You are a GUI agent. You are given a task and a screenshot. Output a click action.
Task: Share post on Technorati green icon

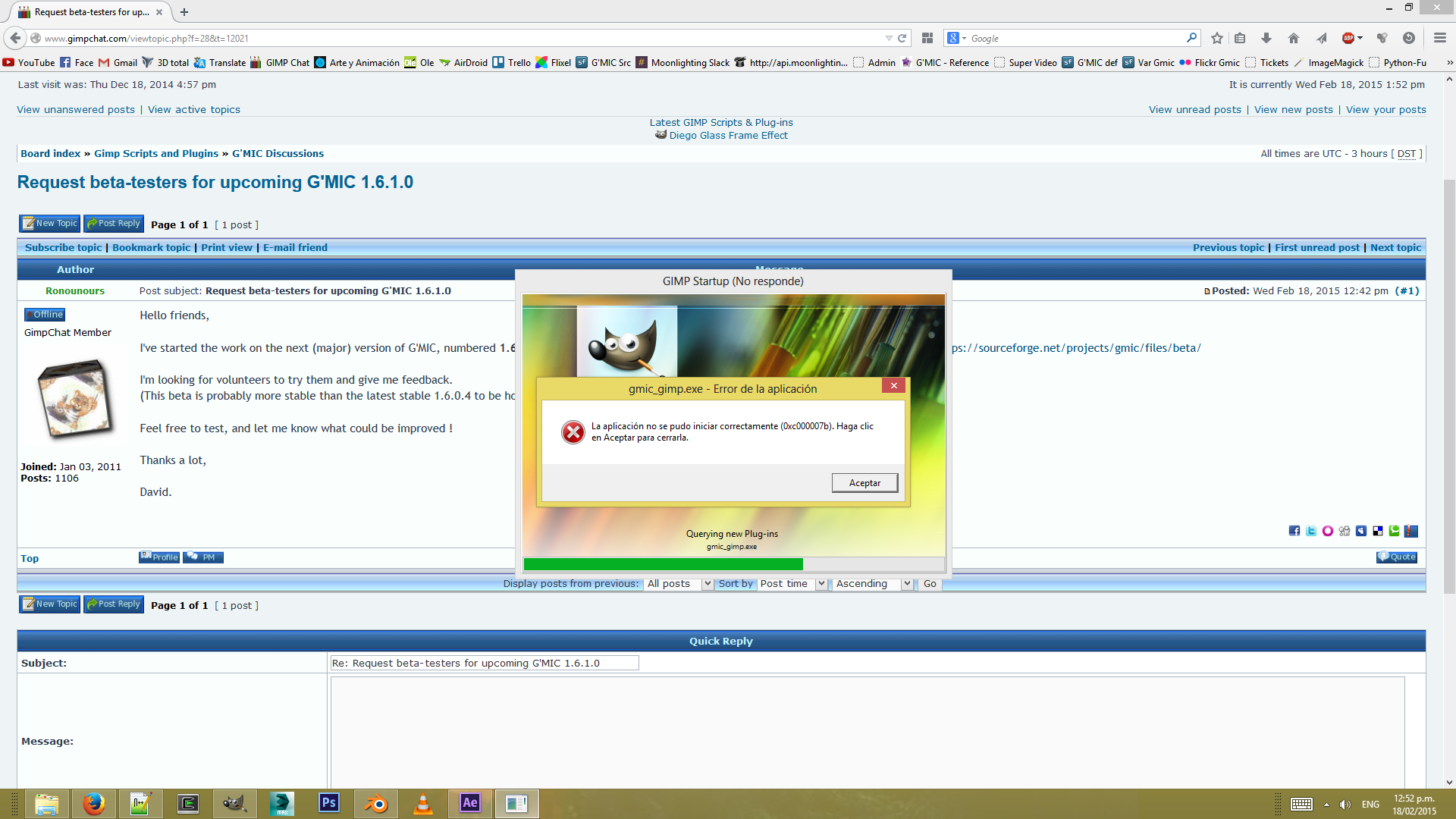tap(1395, 531)
